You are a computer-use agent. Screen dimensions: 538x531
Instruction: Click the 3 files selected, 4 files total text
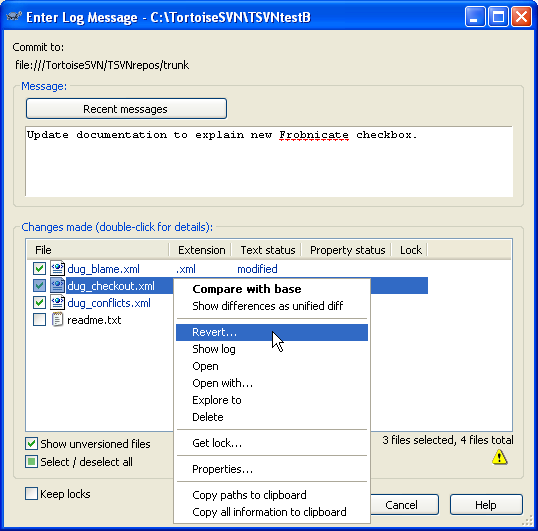(448, 440)
